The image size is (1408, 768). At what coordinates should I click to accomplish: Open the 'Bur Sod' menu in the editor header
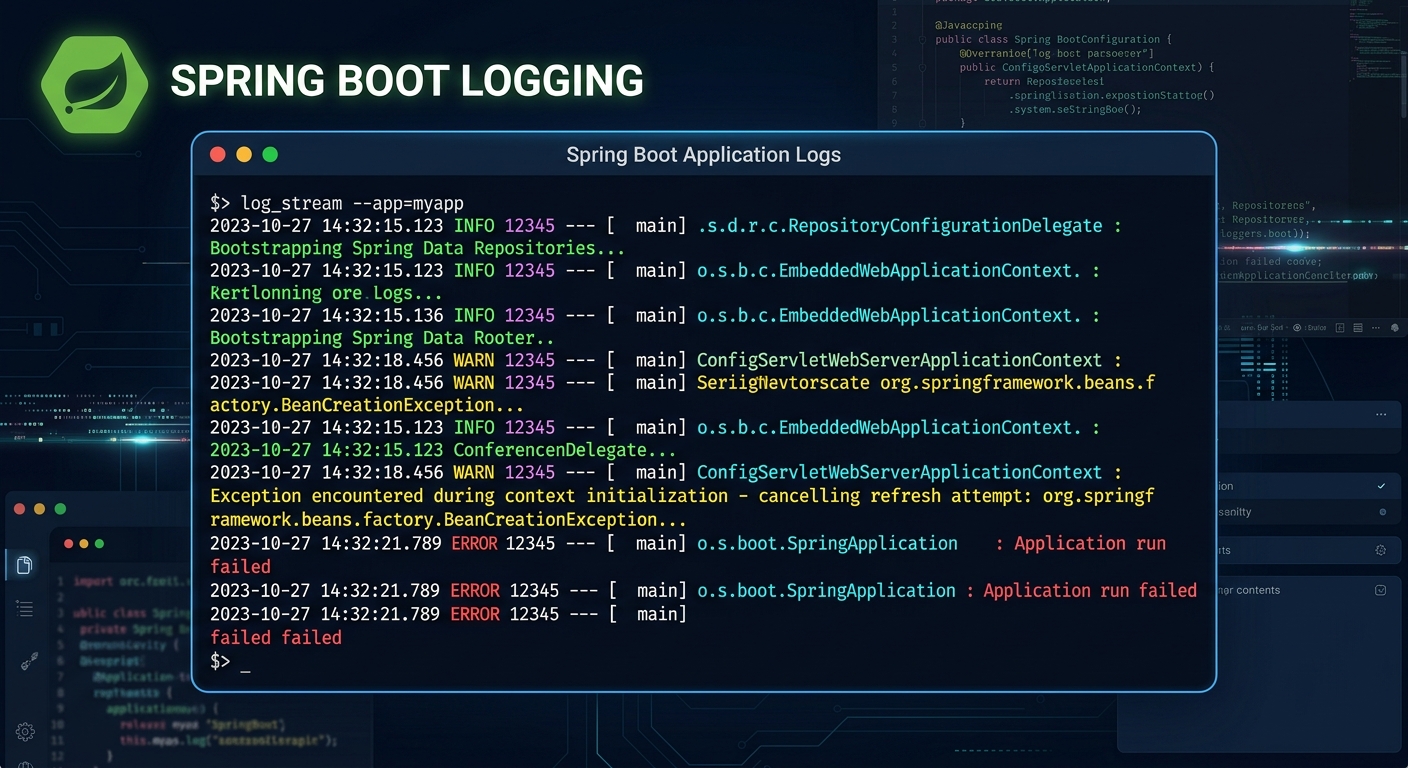click(x=1272, y=328)
